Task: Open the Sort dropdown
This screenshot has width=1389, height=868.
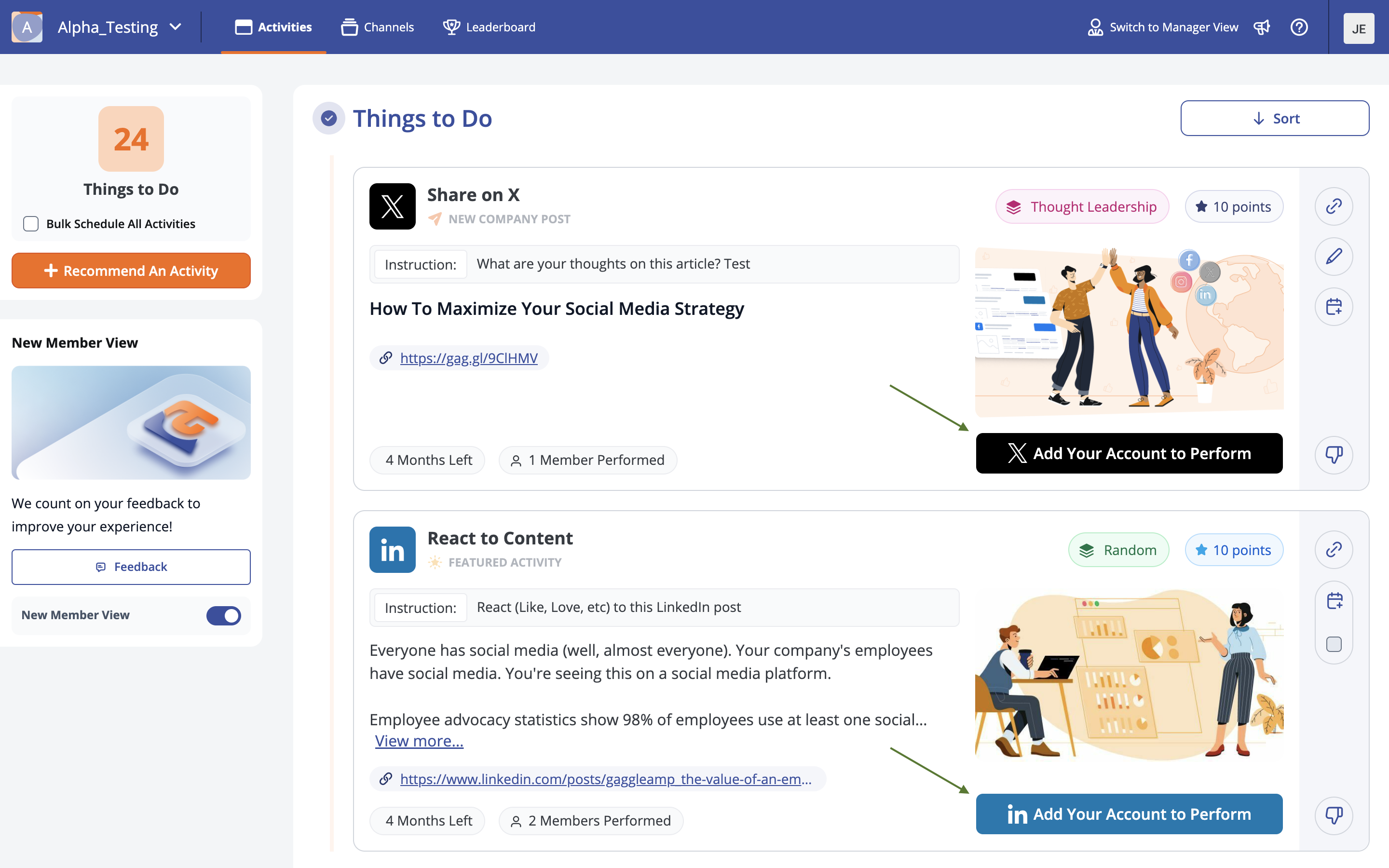Action: [1274, 118]
